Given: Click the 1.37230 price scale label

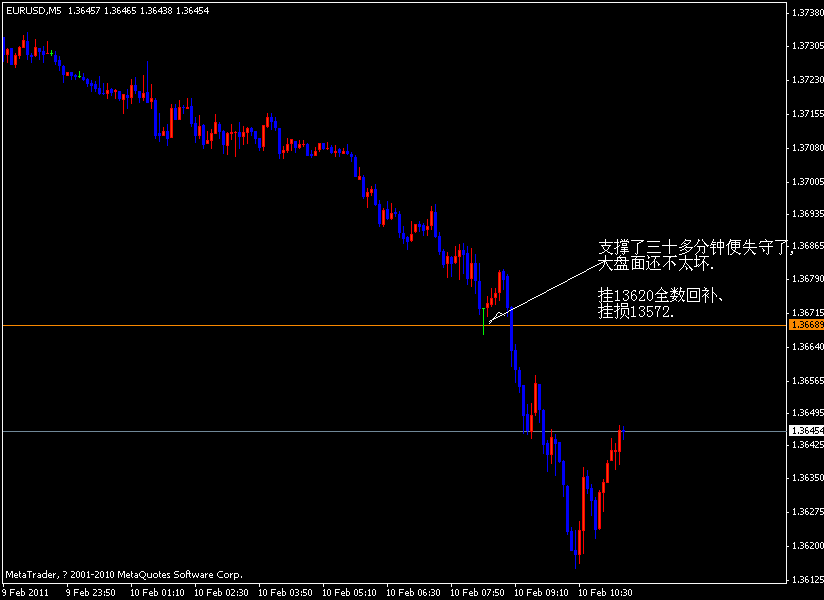Looking at the screenshot, I should (x=808, y=80).
